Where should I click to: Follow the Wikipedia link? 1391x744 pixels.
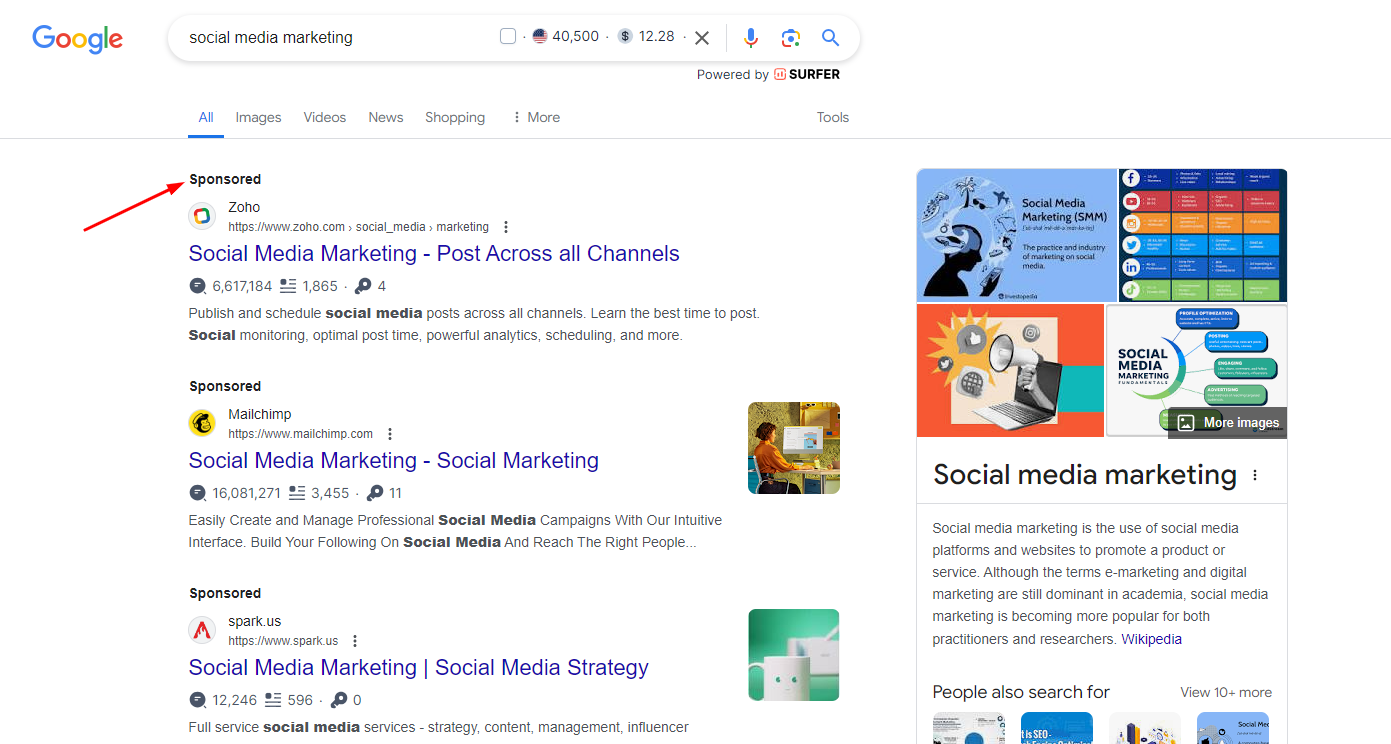coord(1151,639)
